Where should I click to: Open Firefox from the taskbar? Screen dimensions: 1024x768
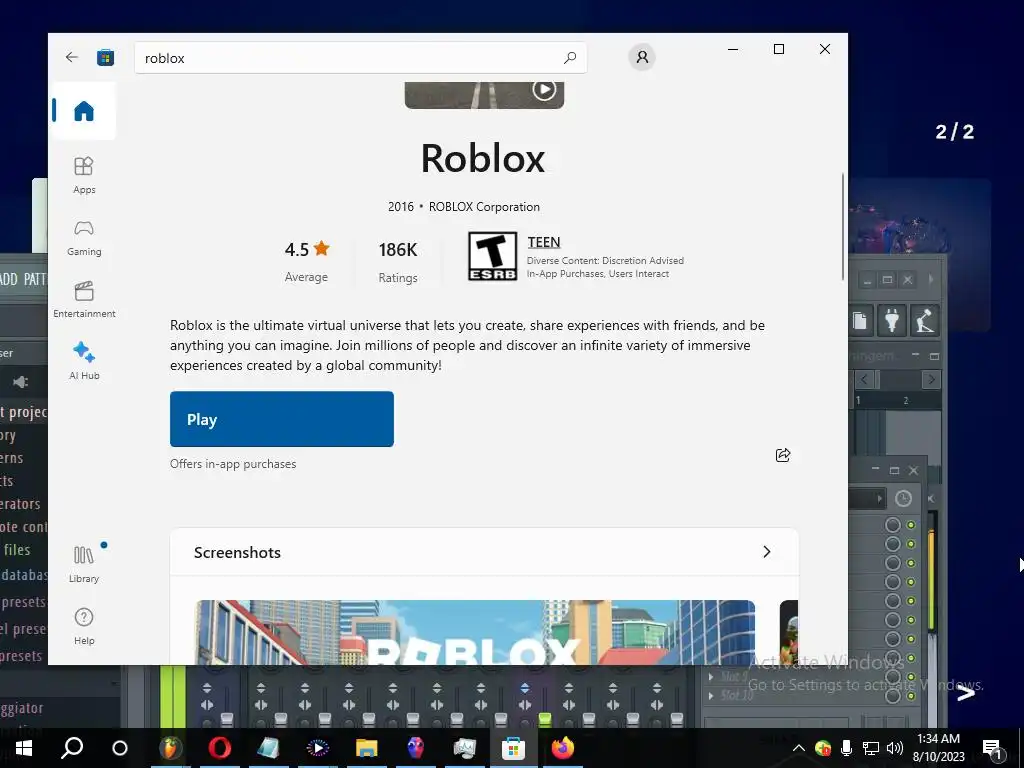click(562, 748)
